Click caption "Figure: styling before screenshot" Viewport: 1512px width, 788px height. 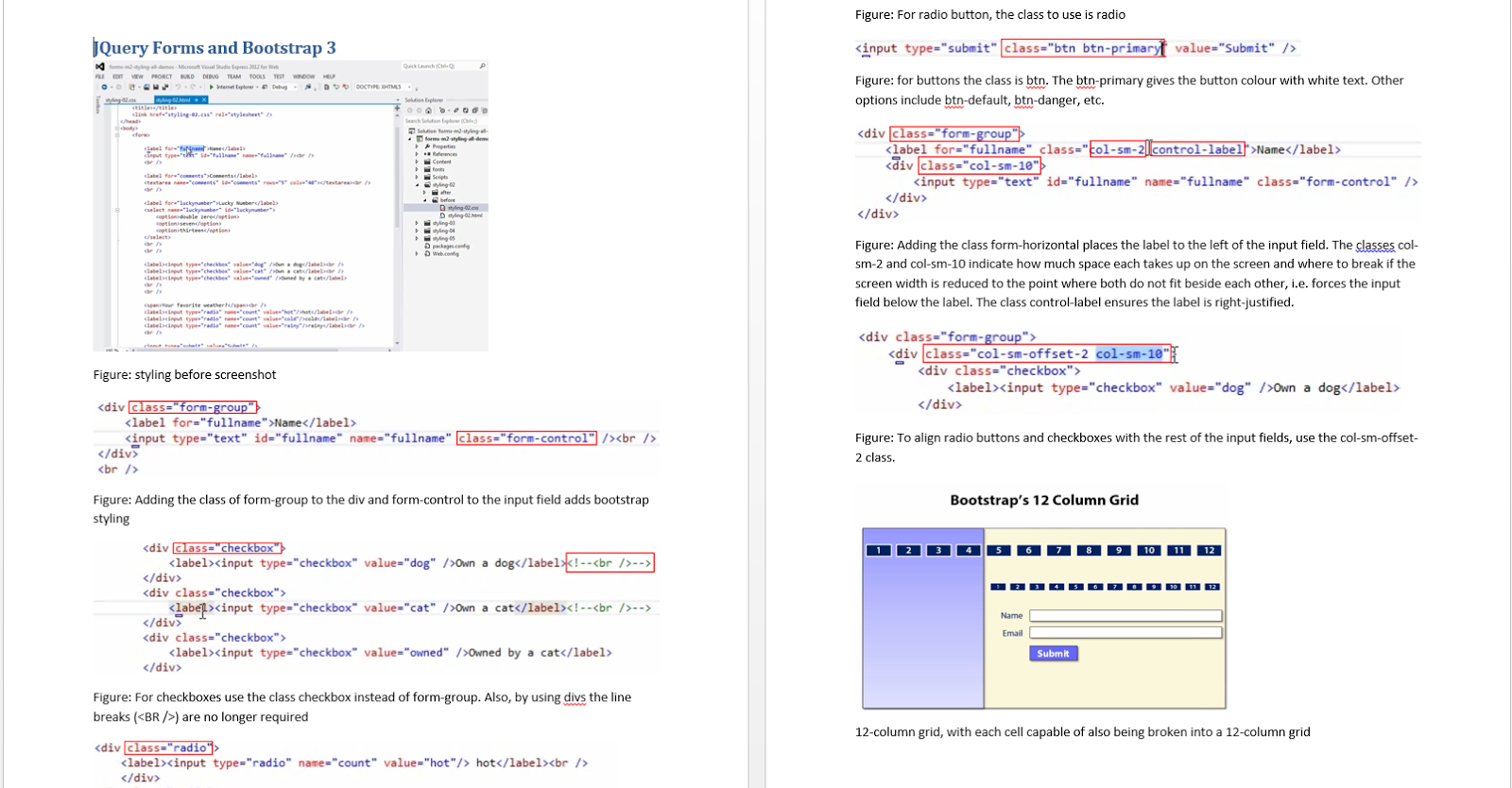(184, 375)
